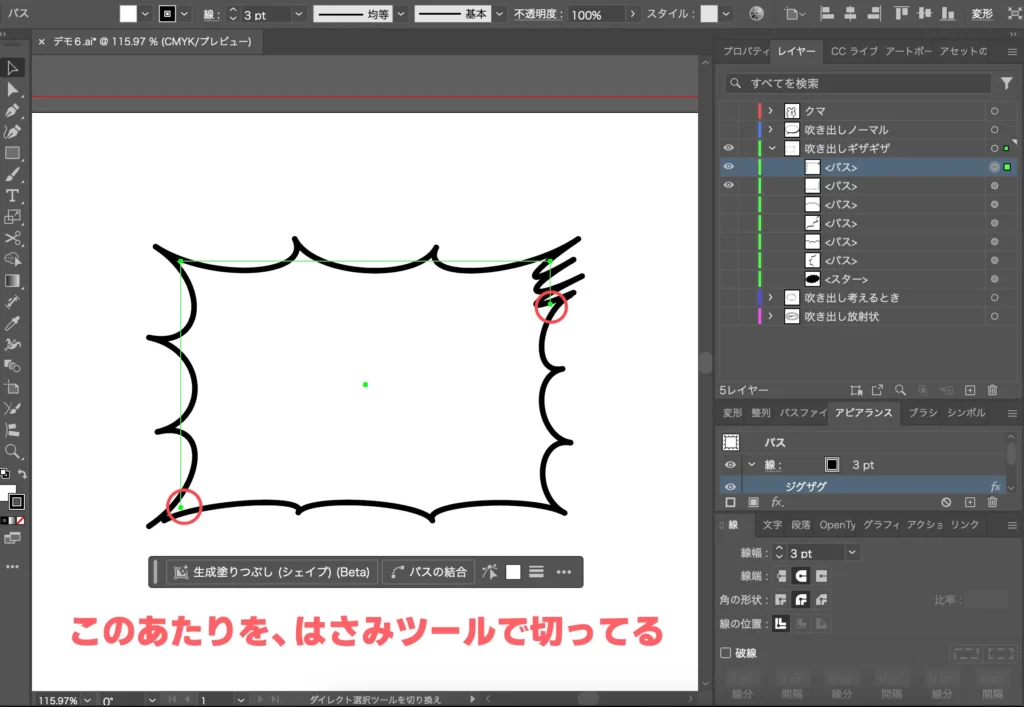
Task: Select the Scissors tool in the toolbar
Action: click(13, 238)
